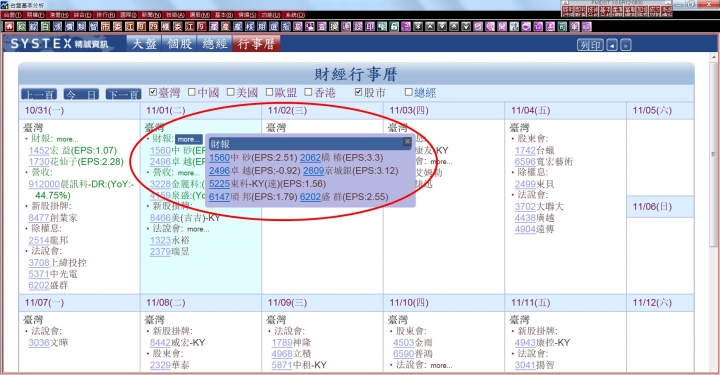Open stock 4943 康控-KY link

click(525, 343)
